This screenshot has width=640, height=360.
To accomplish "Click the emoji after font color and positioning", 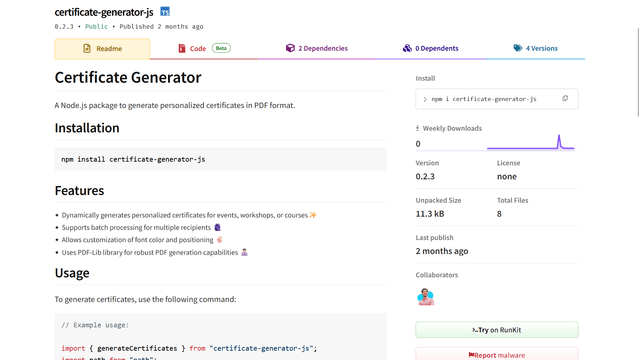I will tap(220, 240).
